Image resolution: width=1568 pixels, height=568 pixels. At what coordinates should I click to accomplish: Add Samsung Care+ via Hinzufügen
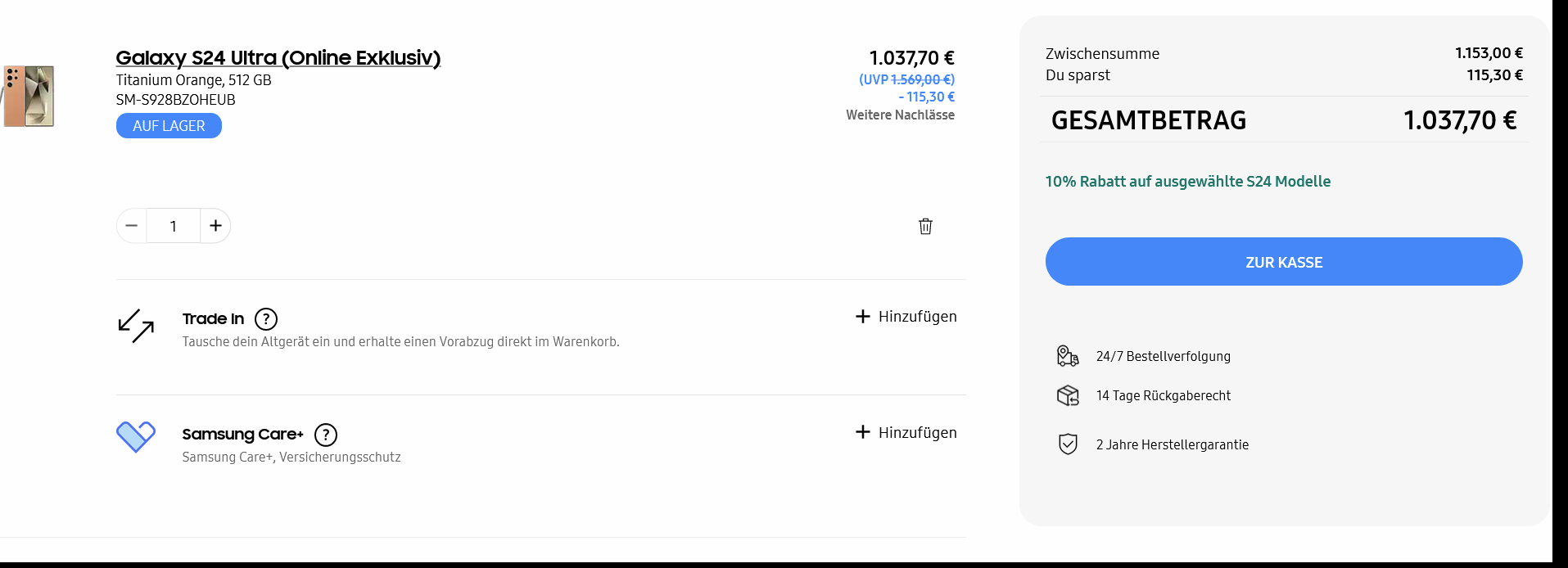(x=906, y=433)
